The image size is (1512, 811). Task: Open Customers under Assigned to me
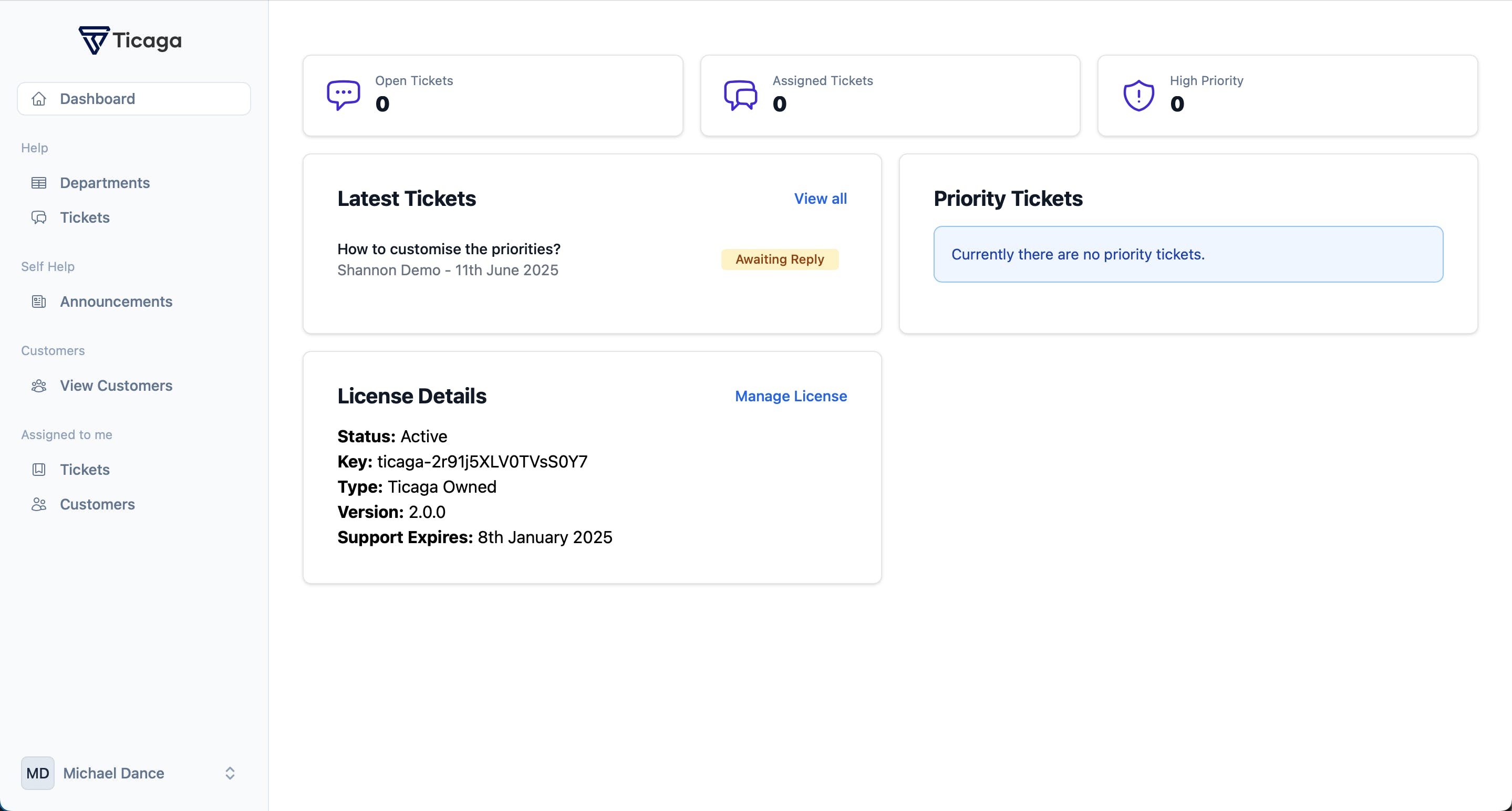click(x=97, y=504)
